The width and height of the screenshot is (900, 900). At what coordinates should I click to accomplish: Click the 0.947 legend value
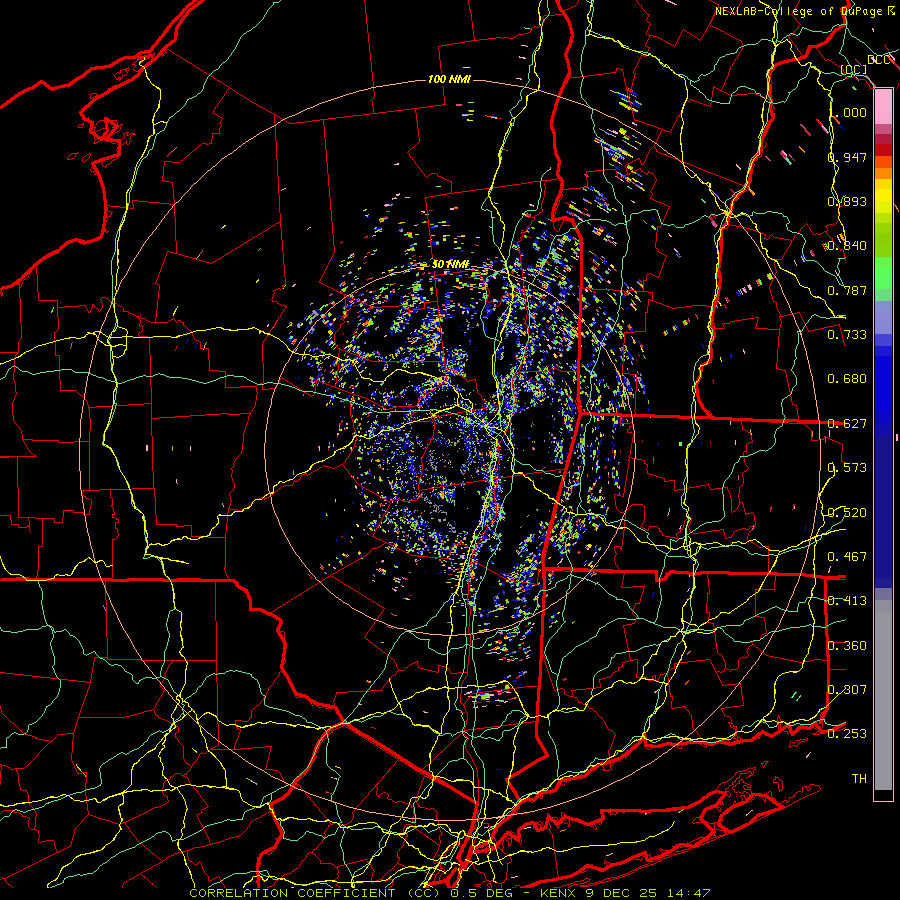coord(847,157)
